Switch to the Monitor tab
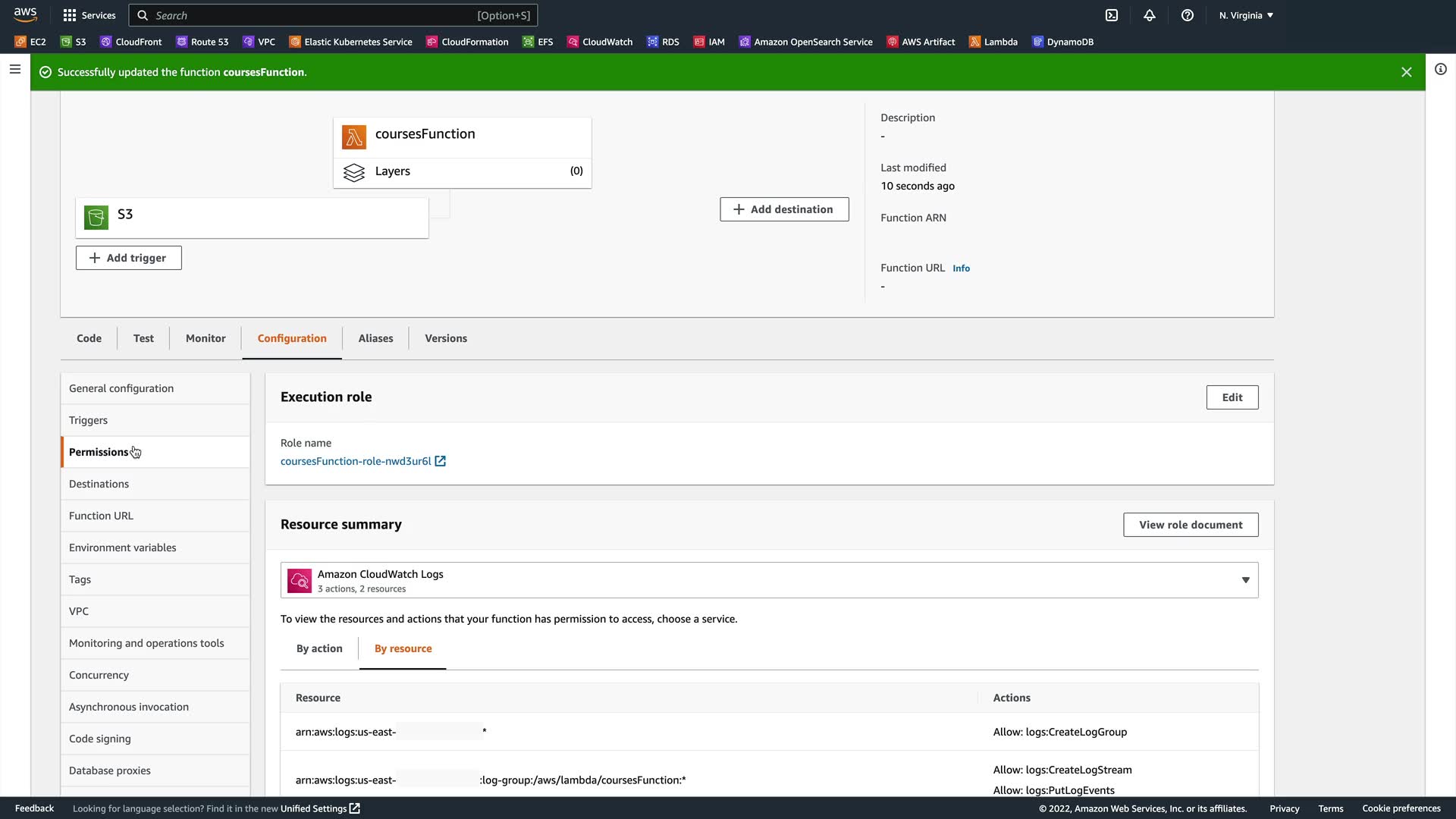The height and width of the screenshot is (819, 1456). (206, 338)
